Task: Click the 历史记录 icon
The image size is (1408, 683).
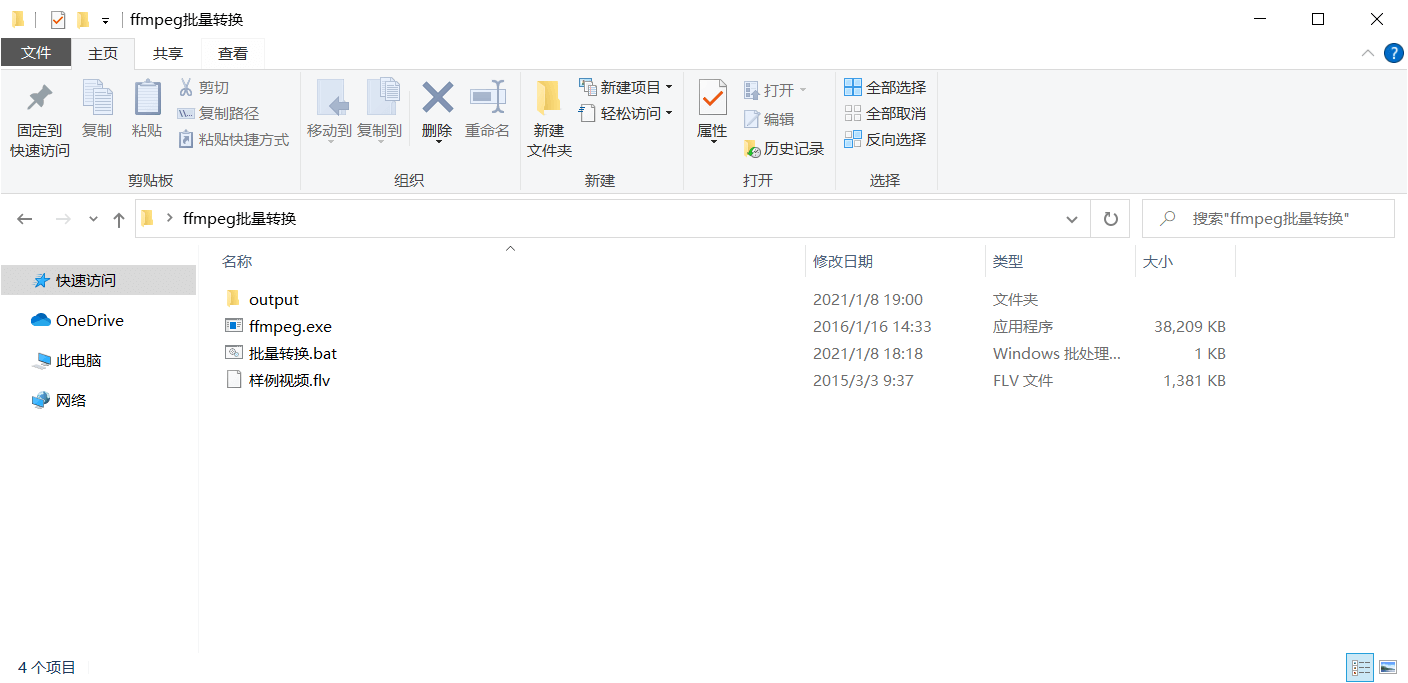Action: pos(753,149)
